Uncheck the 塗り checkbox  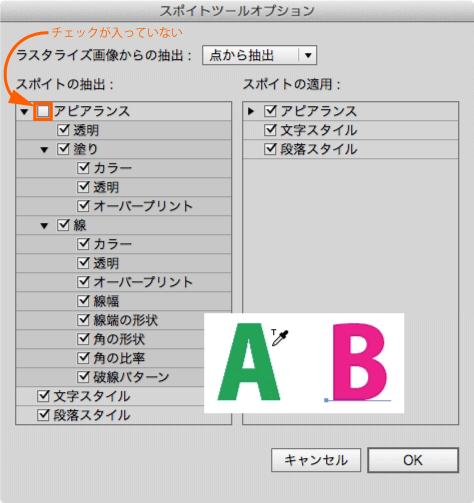click(x=63, y=149)
